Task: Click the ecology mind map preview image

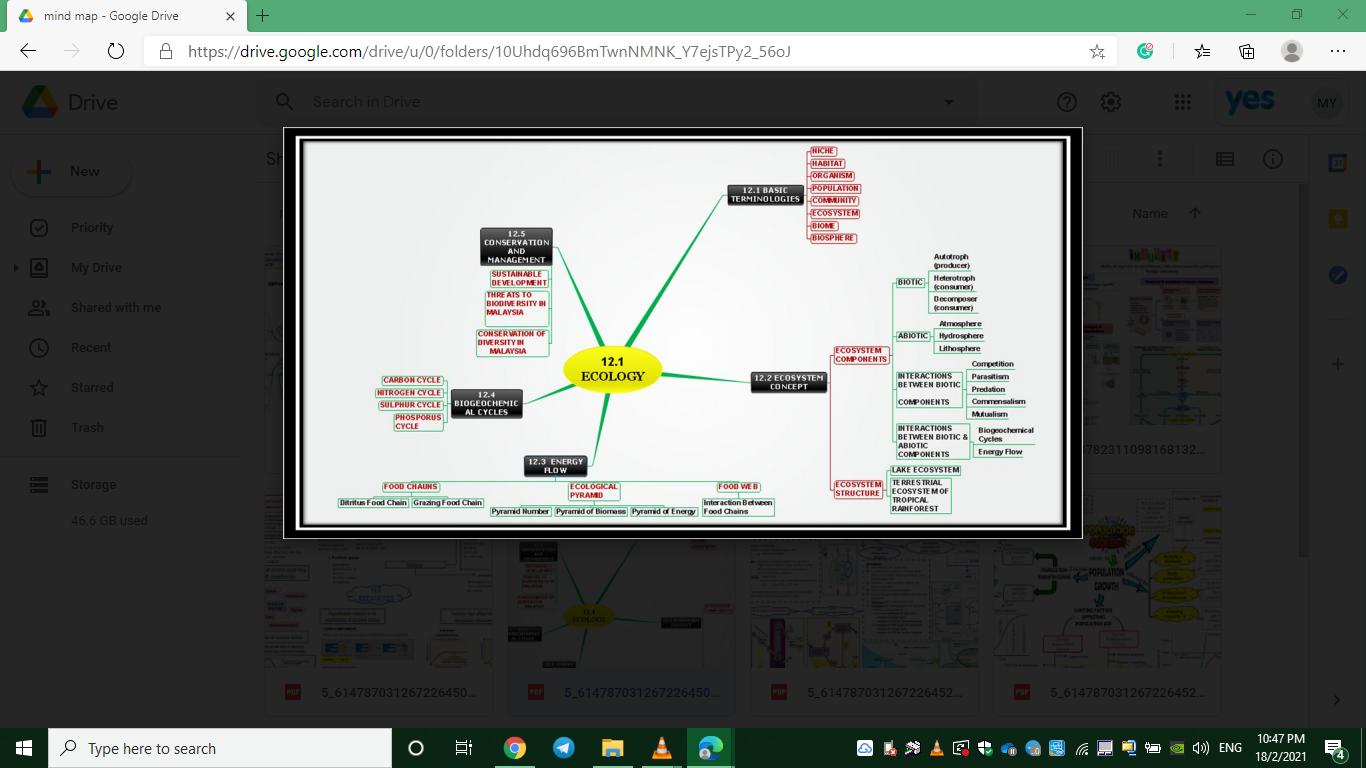Action: (x=683, y=333)
